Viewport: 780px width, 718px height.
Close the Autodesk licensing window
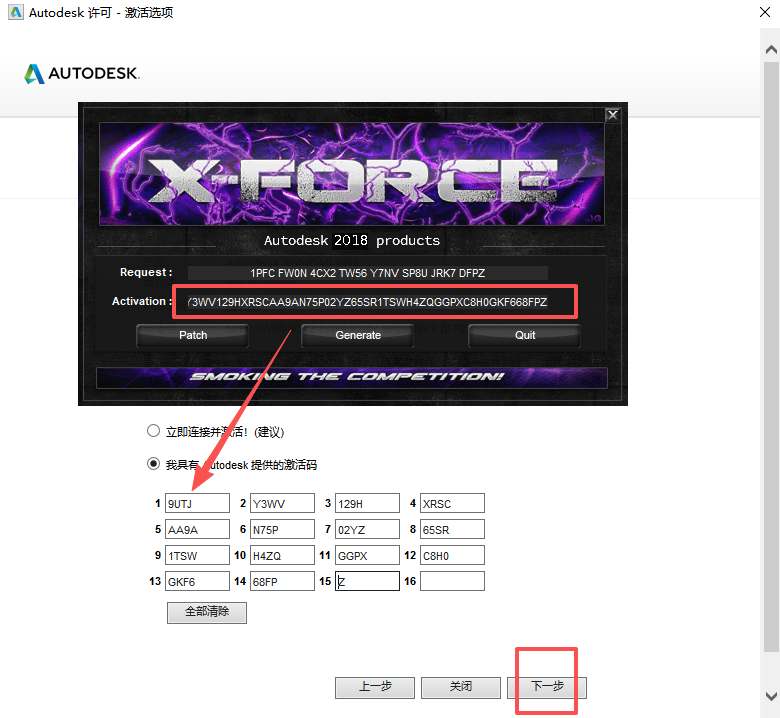(765, 12)
